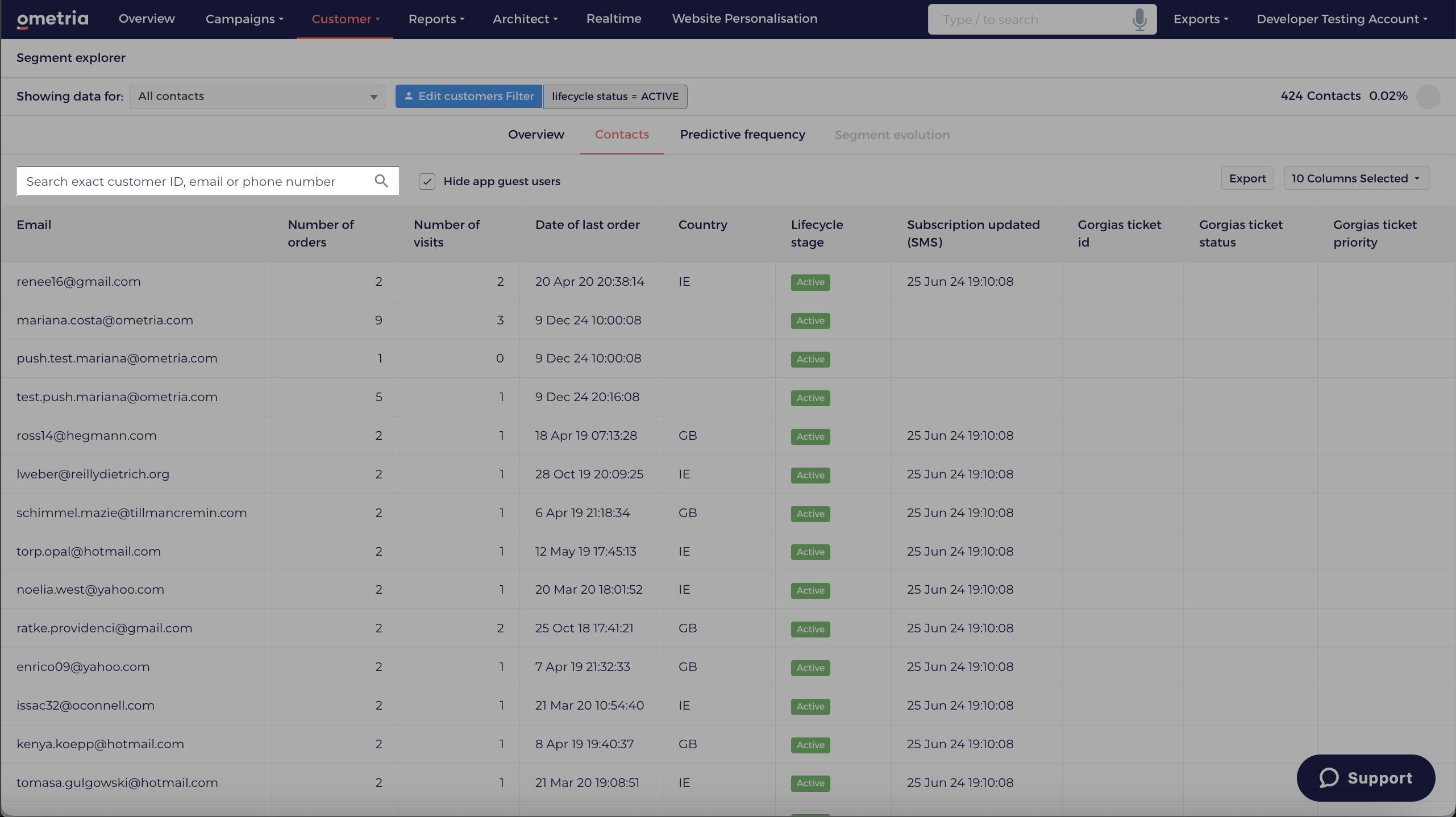Open the Customer dropdown menu
This screenshot has width=1456, height=817.
coord(346,19)
